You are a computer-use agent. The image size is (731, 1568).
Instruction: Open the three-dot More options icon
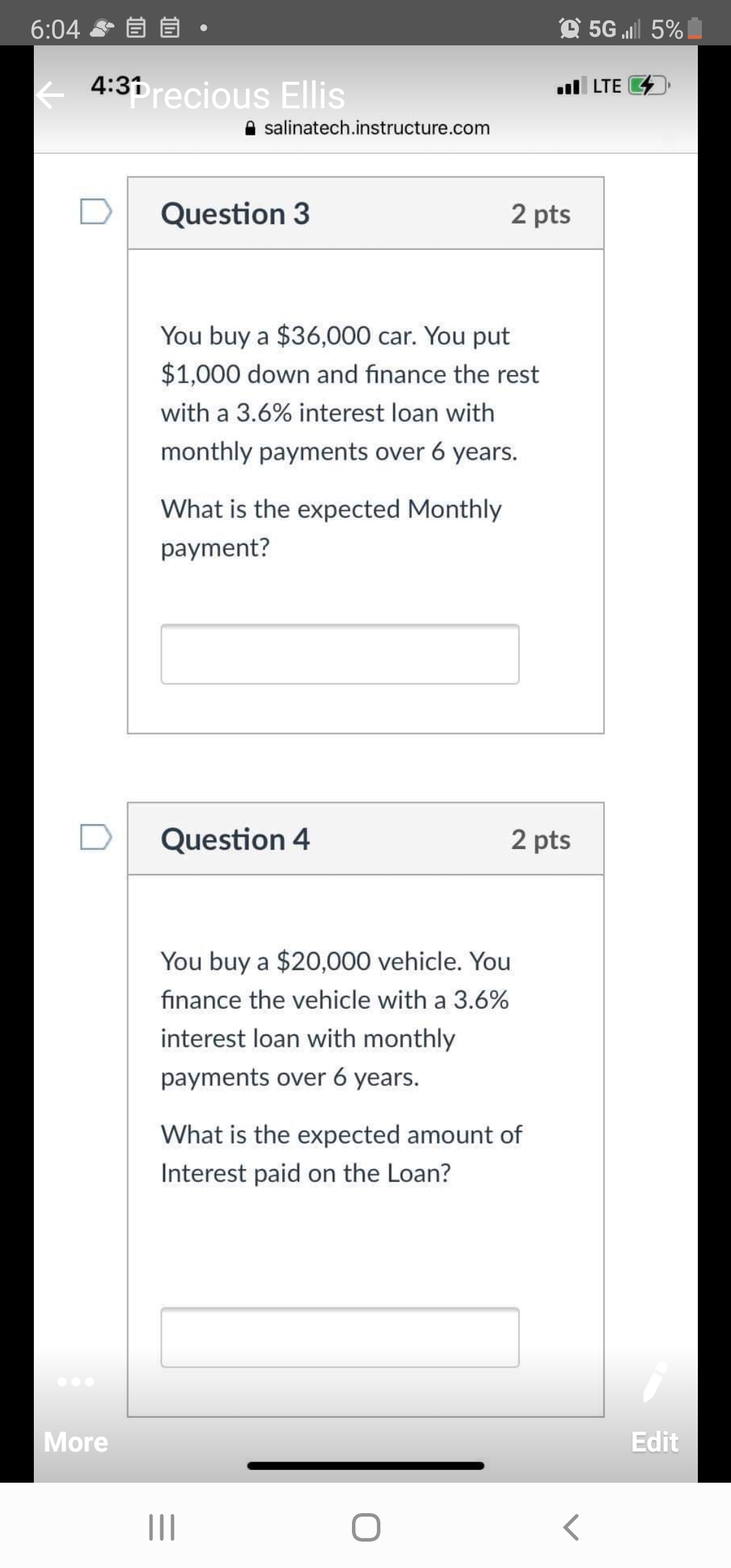tap(76, 1382)
